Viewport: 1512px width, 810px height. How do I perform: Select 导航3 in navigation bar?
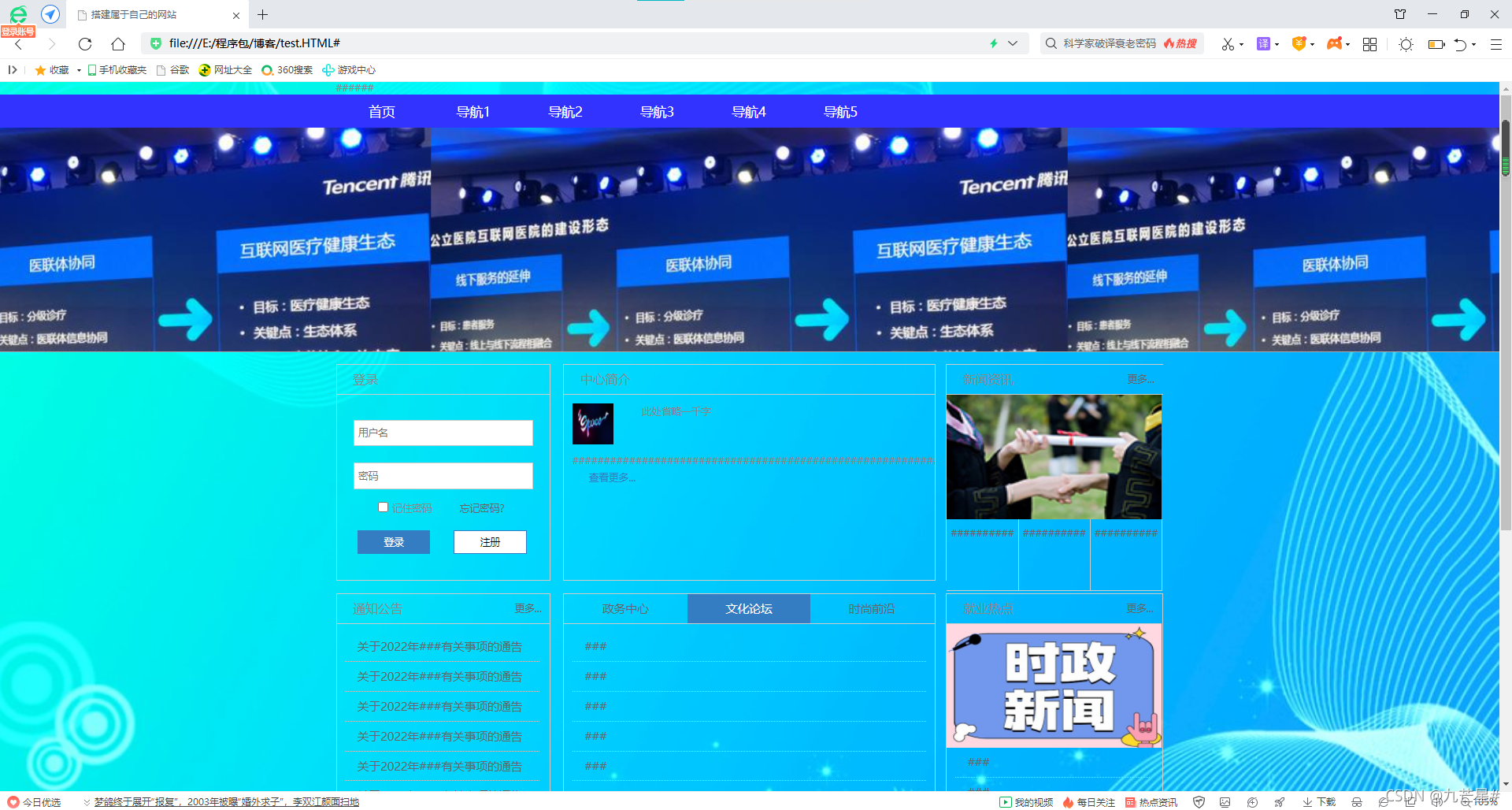click(657, 112)
